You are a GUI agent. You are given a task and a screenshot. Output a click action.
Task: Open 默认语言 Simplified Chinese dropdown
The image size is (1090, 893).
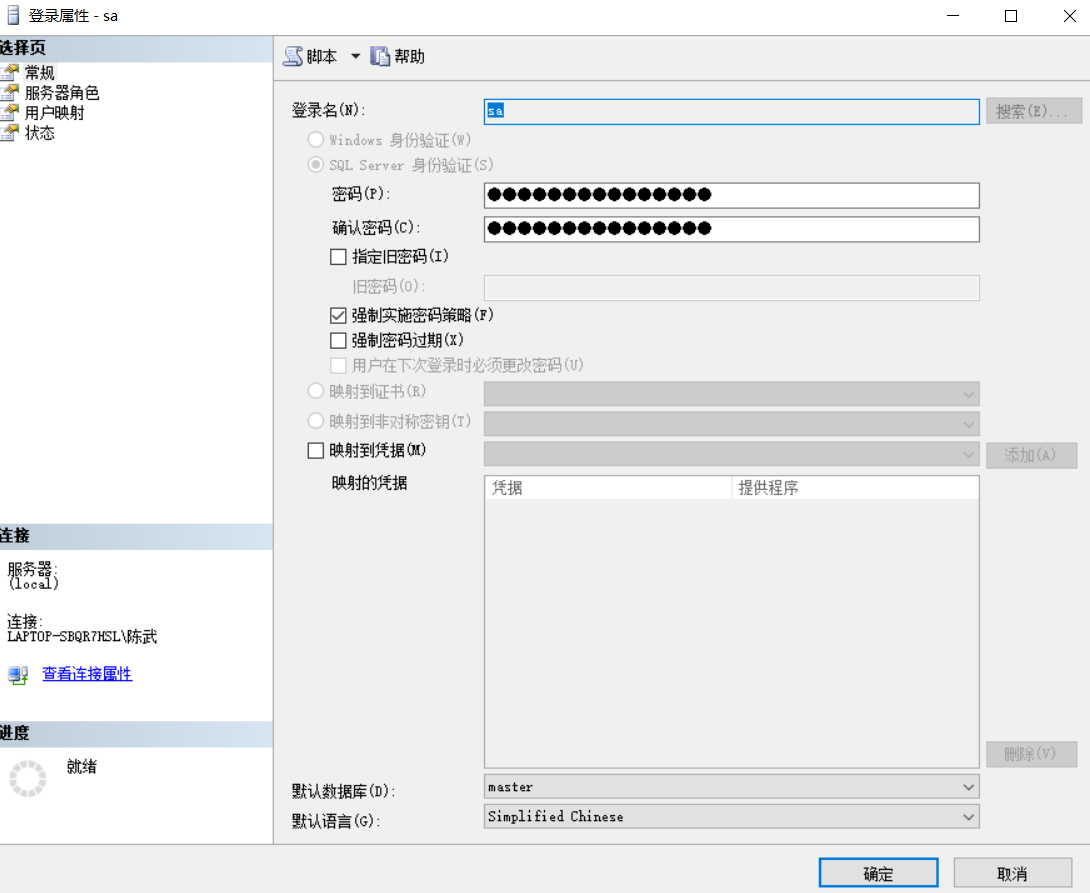click(731, 817)
